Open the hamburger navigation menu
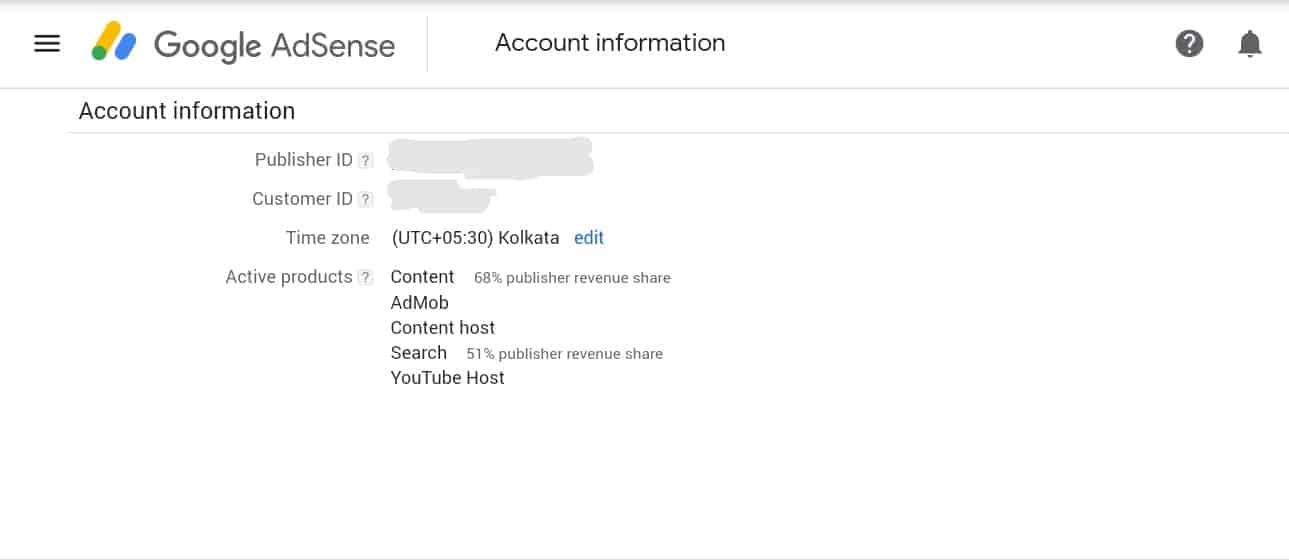The width and height of the screenshot is (1289, 560). pos(47,44)
